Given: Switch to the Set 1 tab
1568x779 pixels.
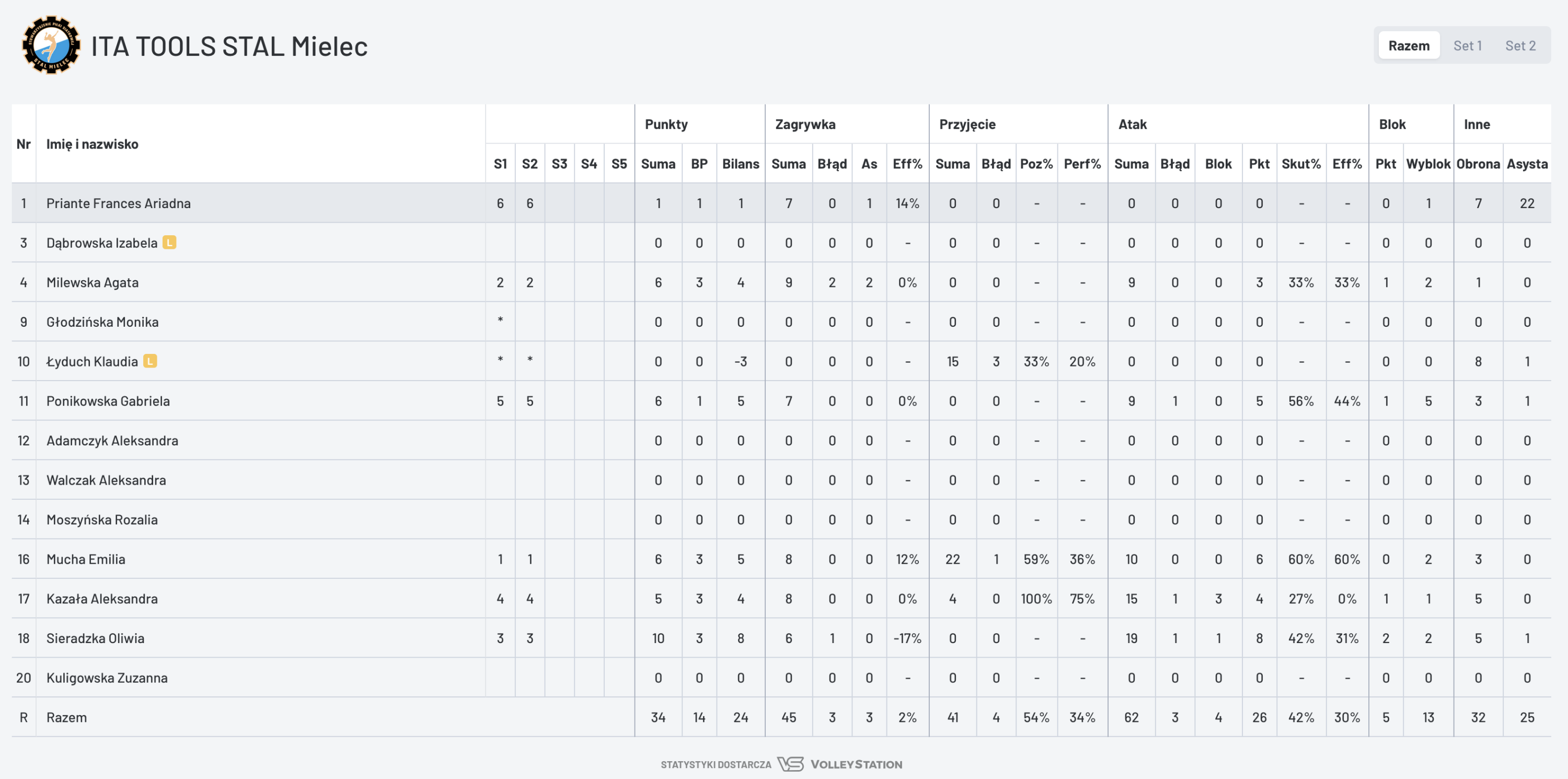Looking at the screenshot, I should point(1467,45).
